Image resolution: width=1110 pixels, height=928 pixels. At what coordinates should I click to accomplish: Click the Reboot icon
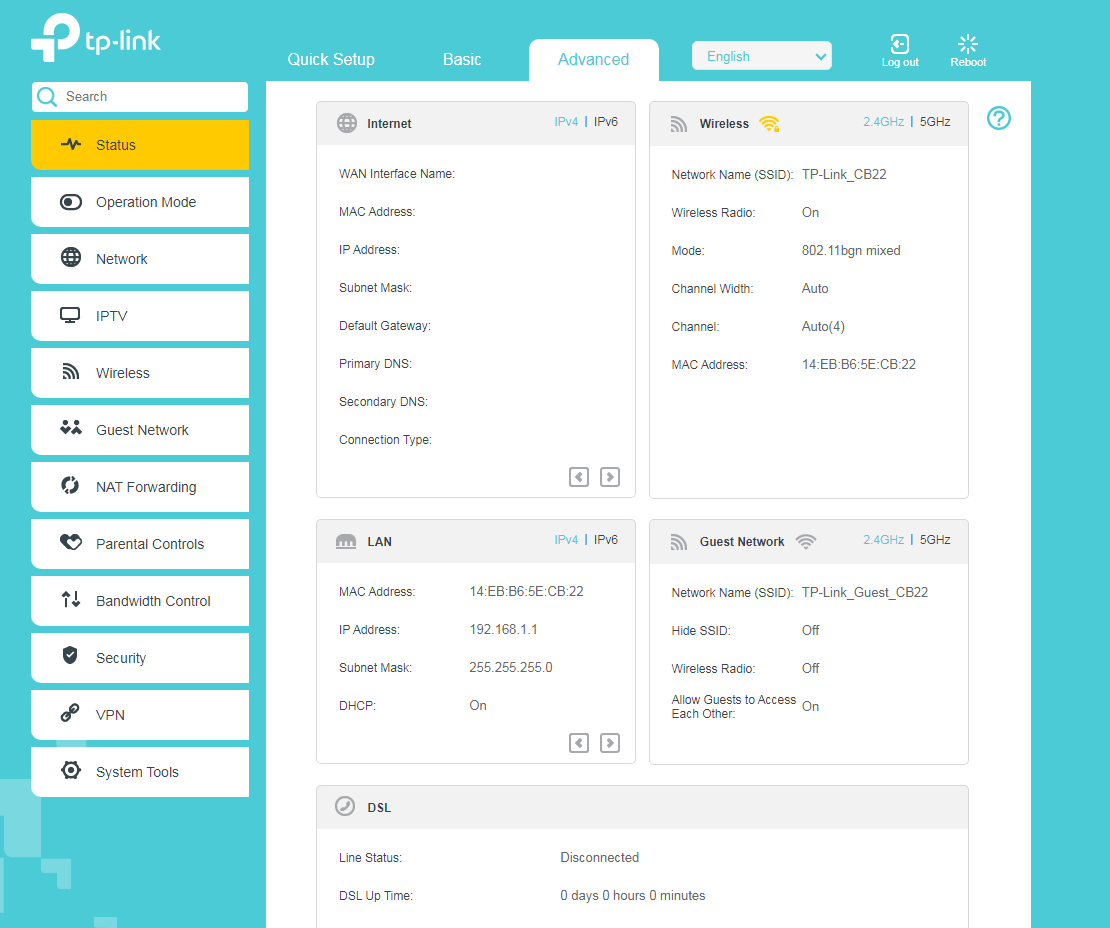[968, 44]
